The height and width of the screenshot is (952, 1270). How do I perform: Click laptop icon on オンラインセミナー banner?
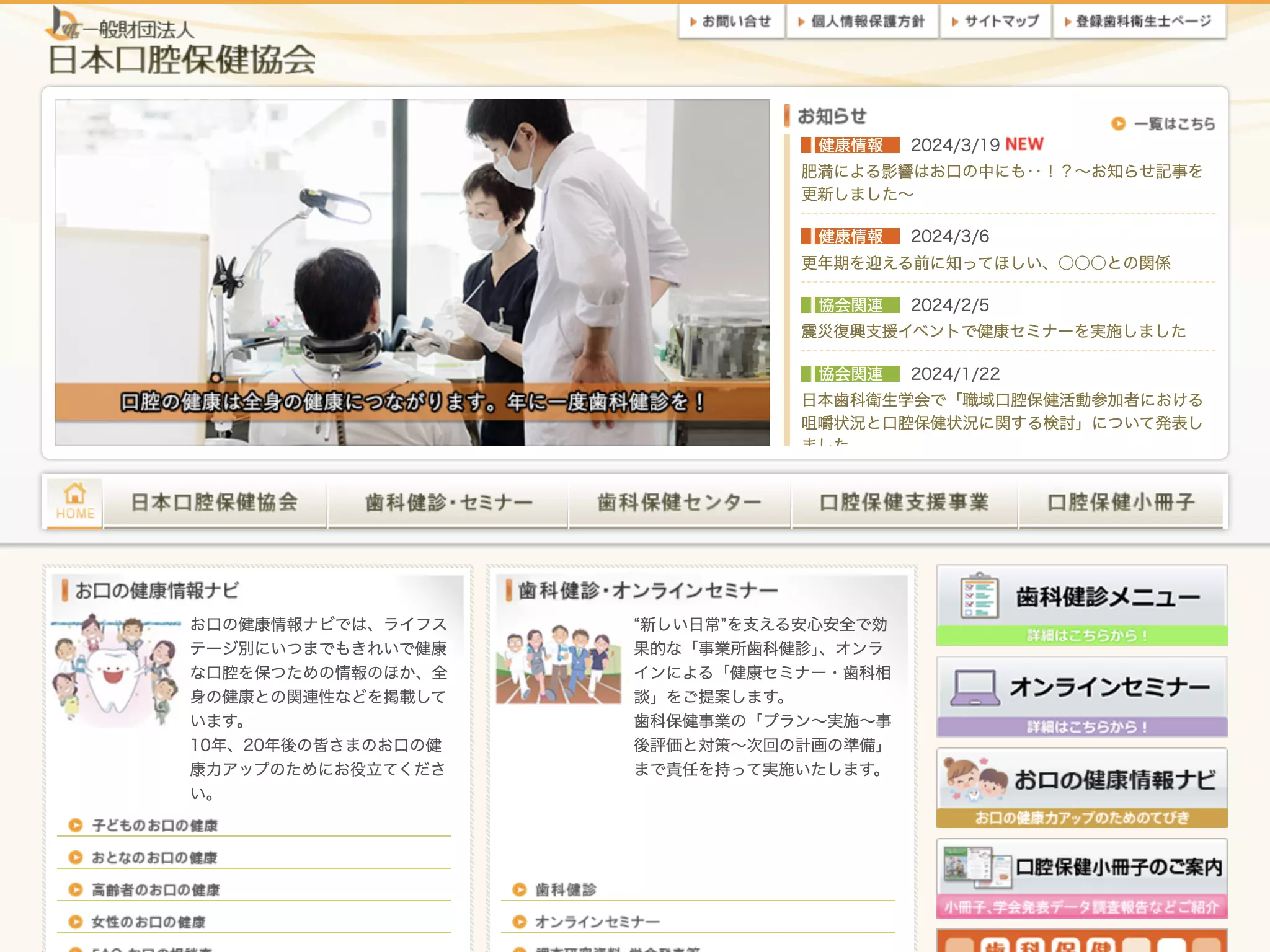point(975,687)
